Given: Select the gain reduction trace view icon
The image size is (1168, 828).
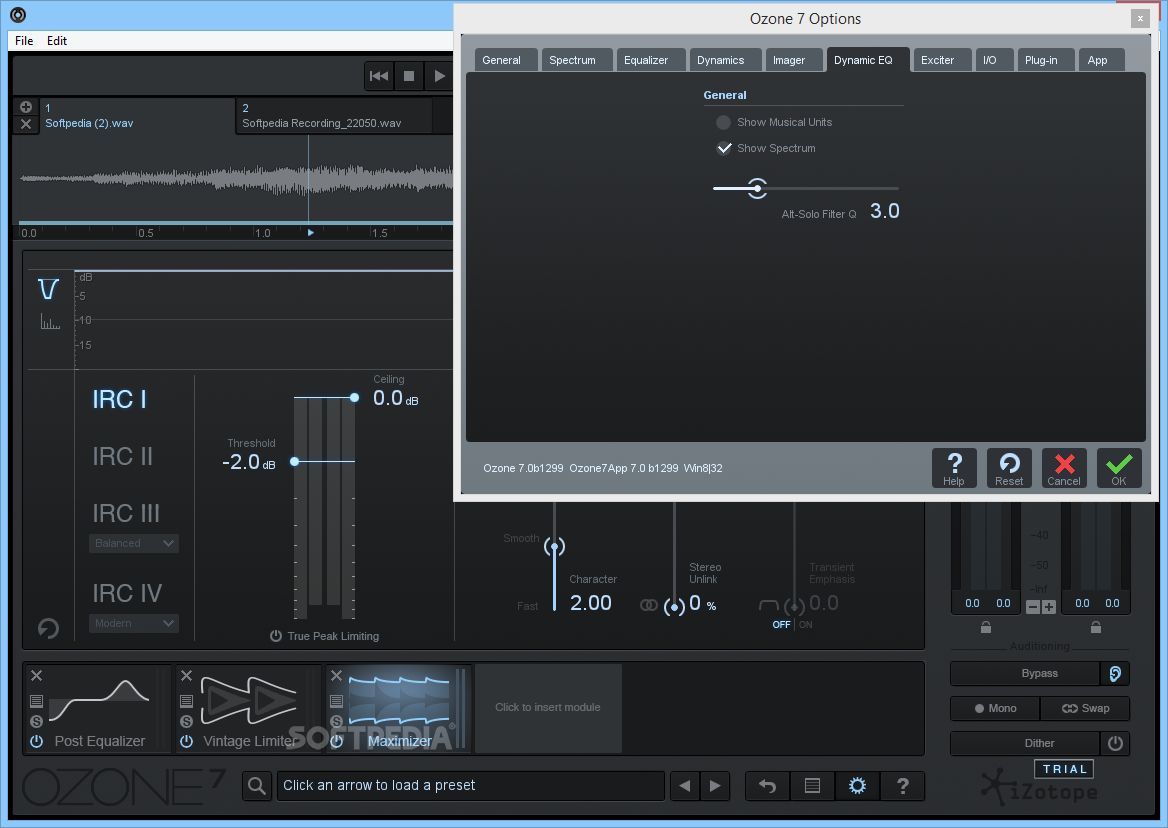Looking at the screenshot, I should (x=48, y=289).
